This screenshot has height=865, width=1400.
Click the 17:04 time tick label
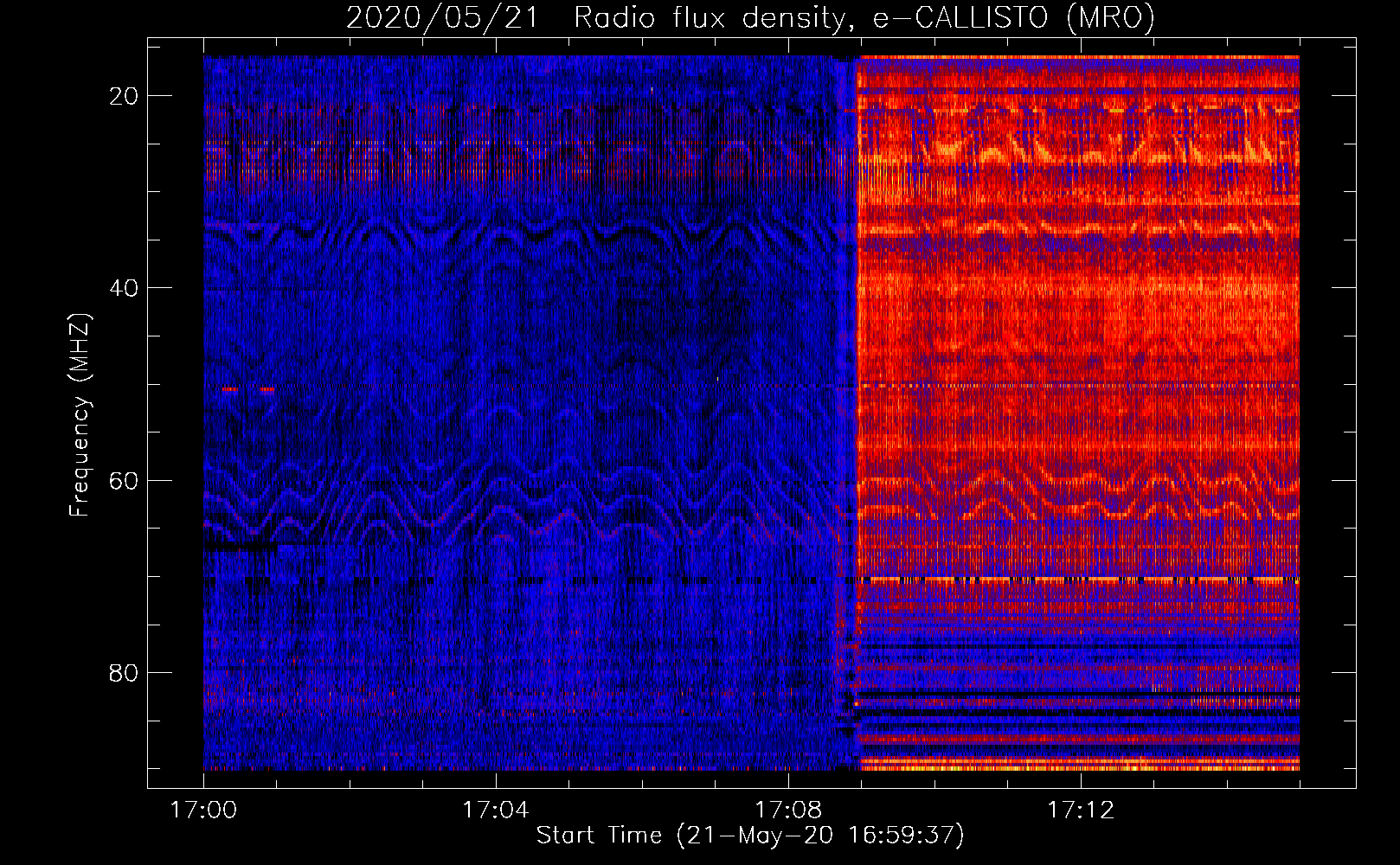496,811
